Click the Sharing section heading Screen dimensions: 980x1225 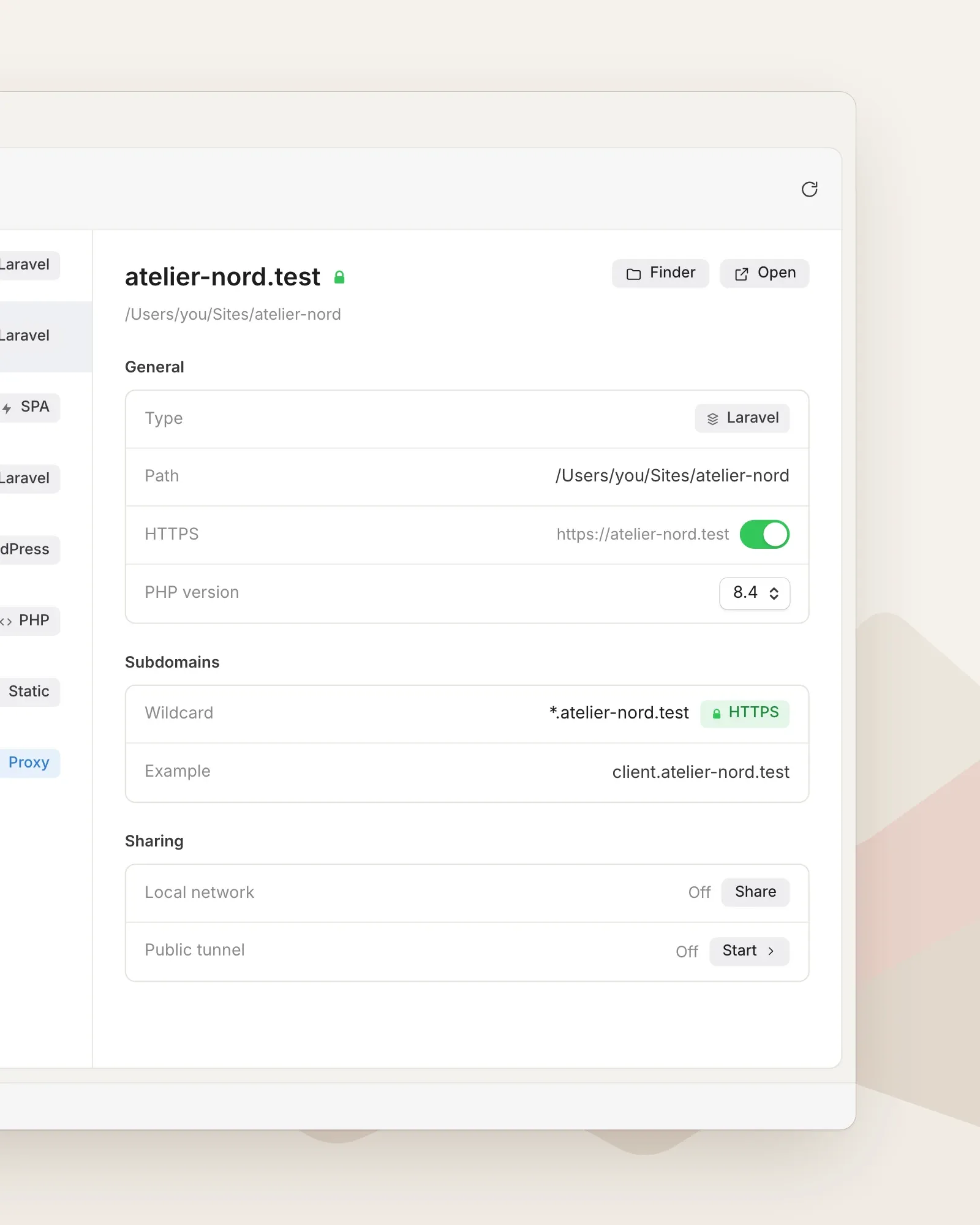point(154,841)
